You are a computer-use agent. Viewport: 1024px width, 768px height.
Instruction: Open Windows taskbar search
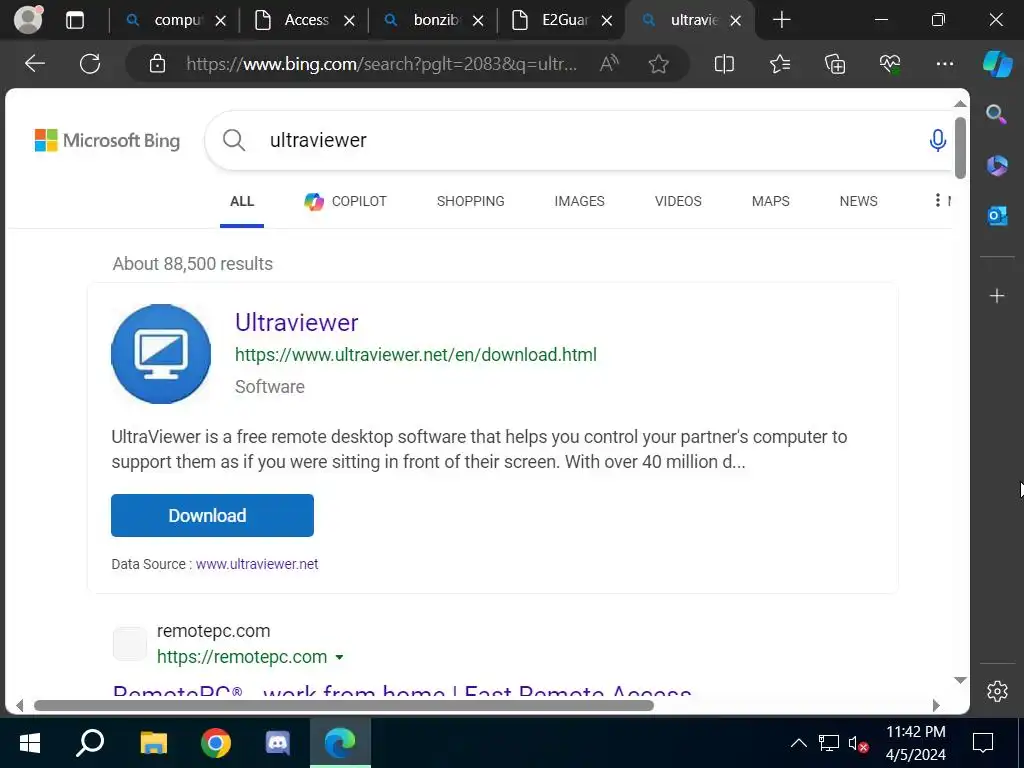coord(90,743)
